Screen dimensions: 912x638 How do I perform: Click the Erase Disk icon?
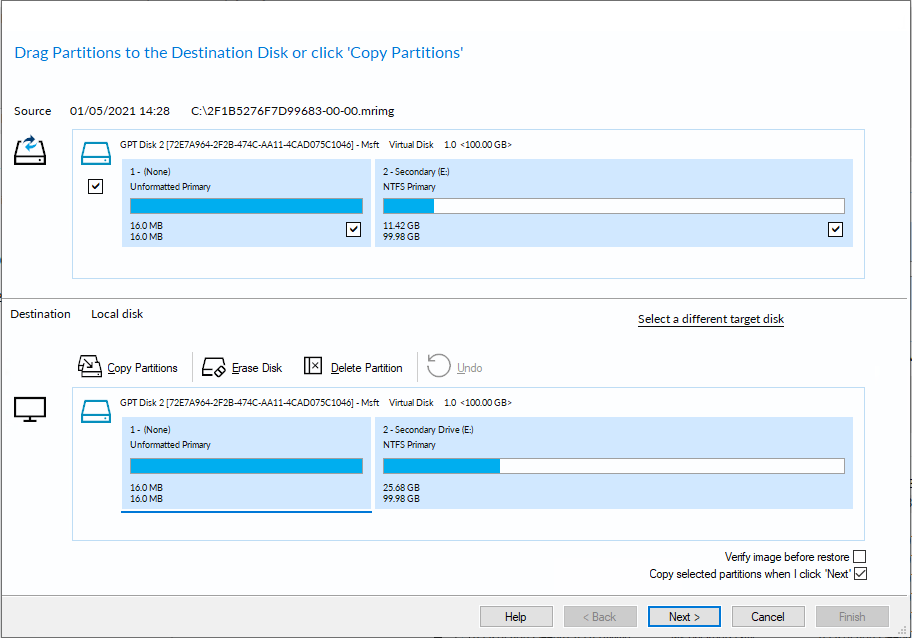click(x=214, y=367)
